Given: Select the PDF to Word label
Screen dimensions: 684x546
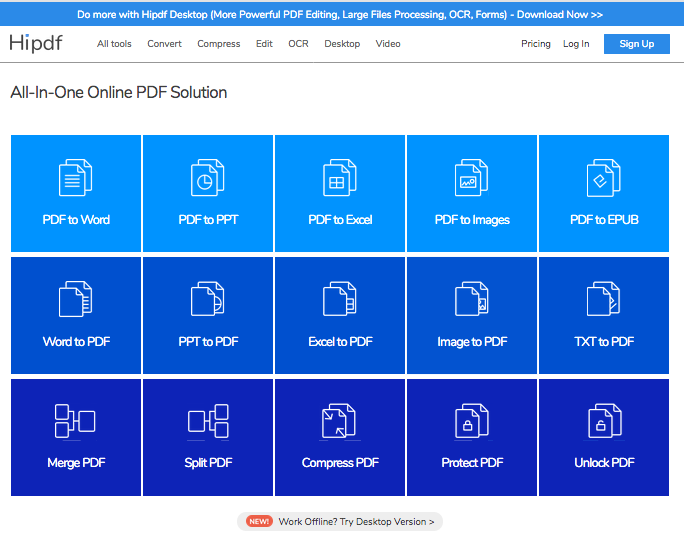Looking at the screenshot, I should coord(76,219).
